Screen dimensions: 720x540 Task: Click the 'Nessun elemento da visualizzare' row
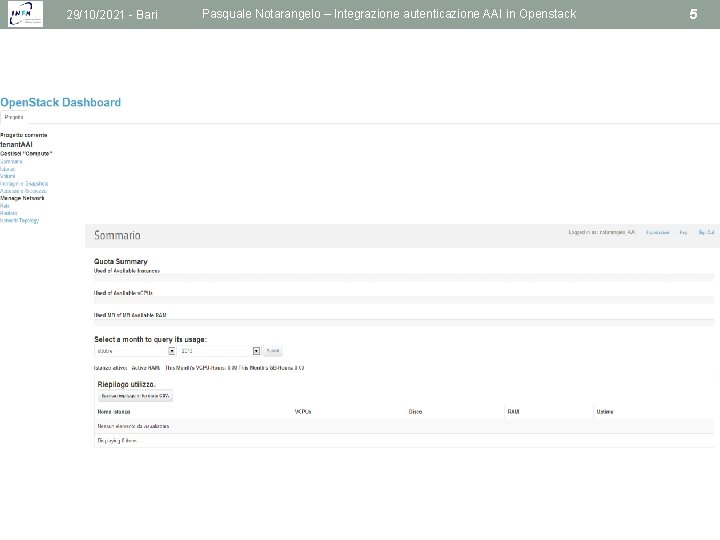pos(404,426)
